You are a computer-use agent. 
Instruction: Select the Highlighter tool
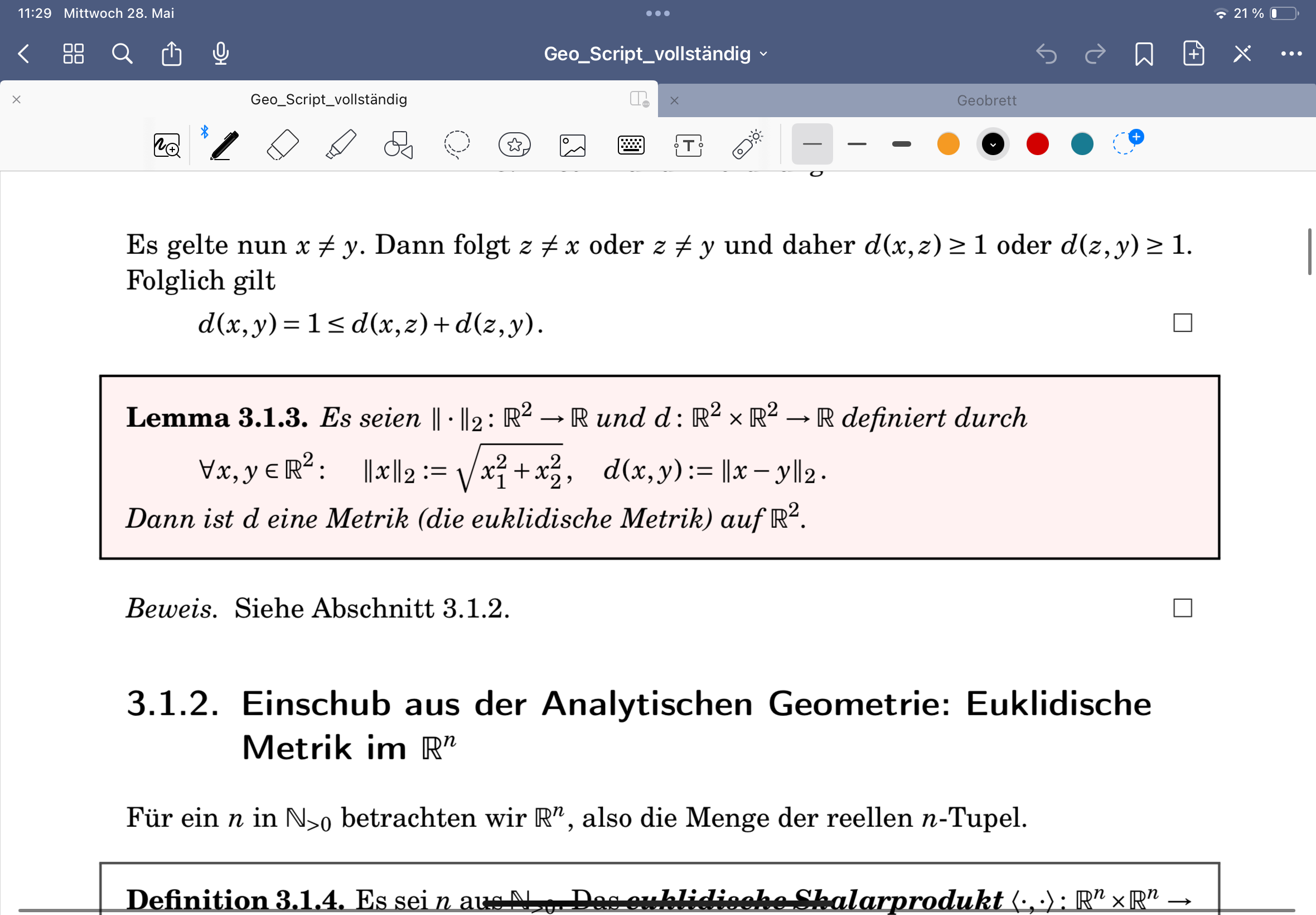[341, 145]
